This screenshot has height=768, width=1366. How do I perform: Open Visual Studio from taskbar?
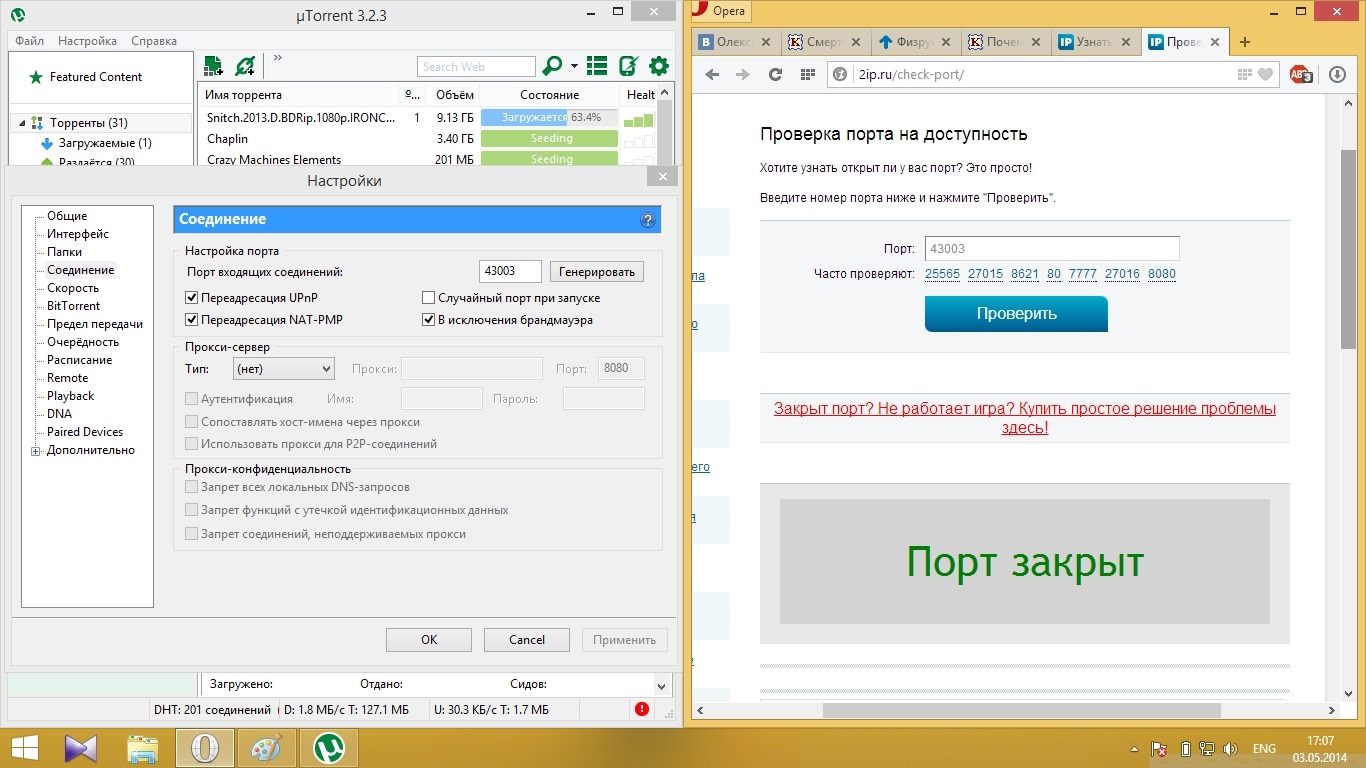[81, 747]
